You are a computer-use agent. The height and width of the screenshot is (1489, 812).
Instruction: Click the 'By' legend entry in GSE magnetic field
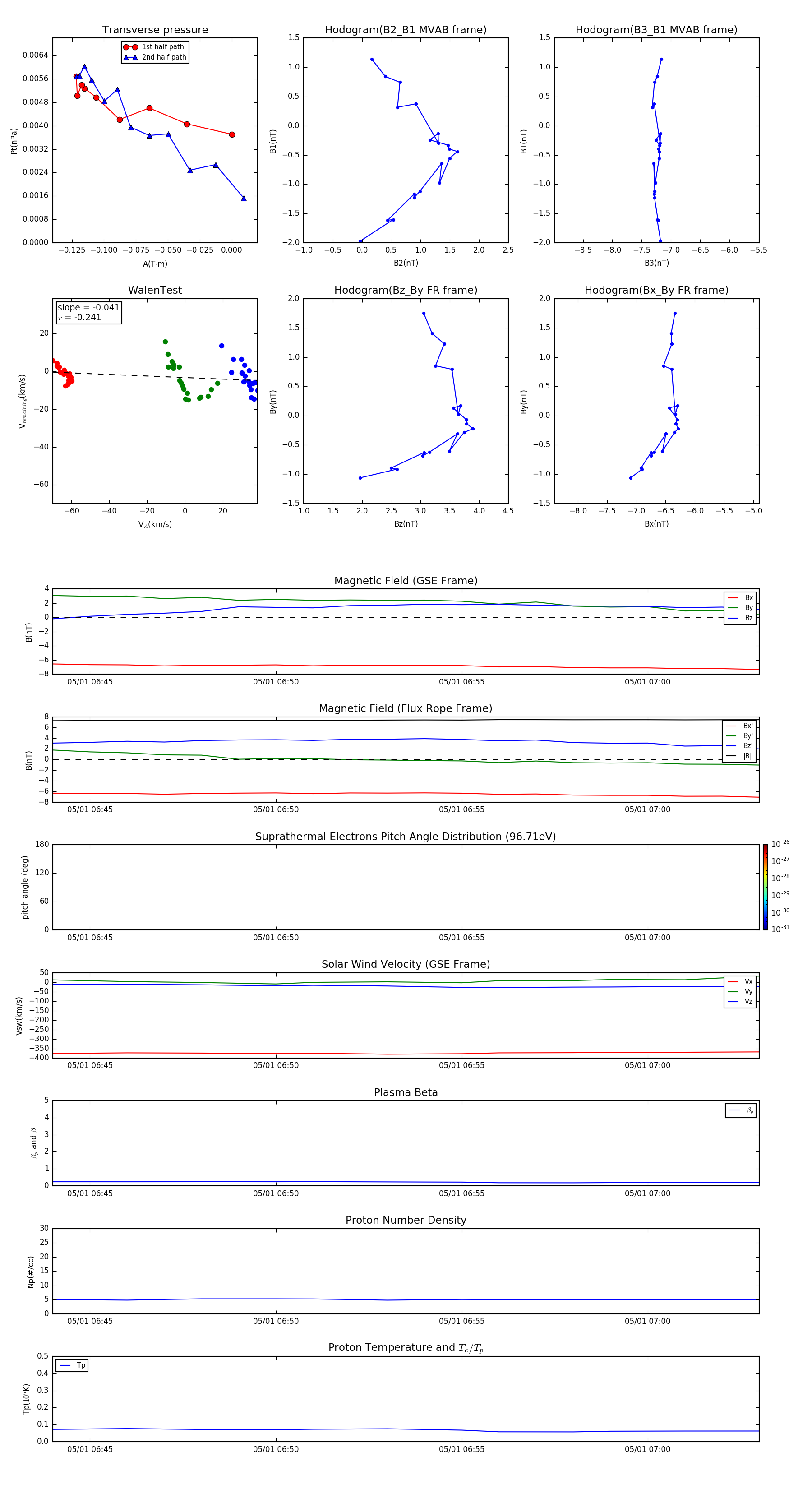(741, 607)
